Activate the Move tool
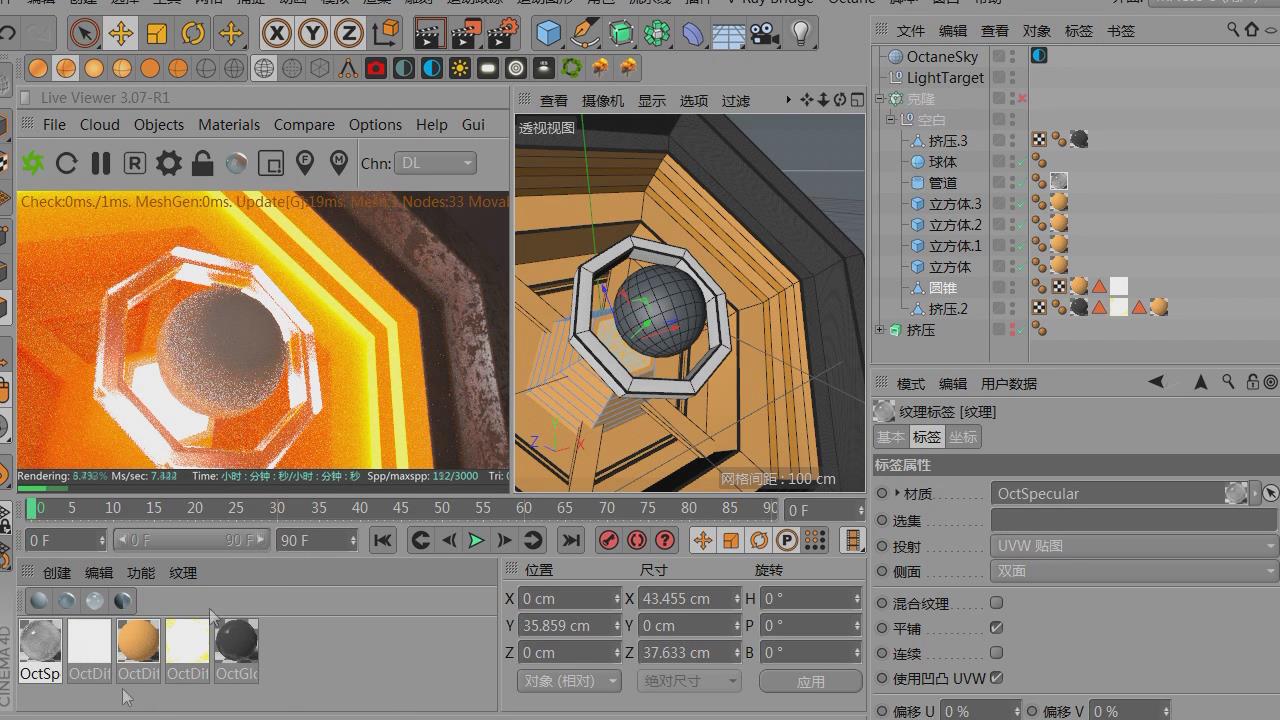The image size is (1280, 720). [121, 33]
